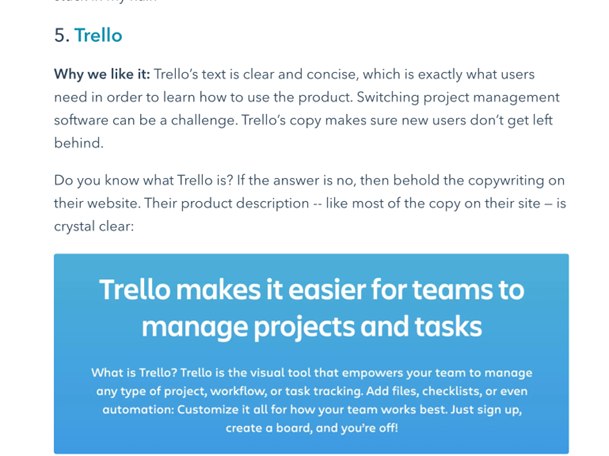This screenshot has width=609, height=456.
Task: Click the word "behind." ending the first paragraph
Action: point(78,143)
